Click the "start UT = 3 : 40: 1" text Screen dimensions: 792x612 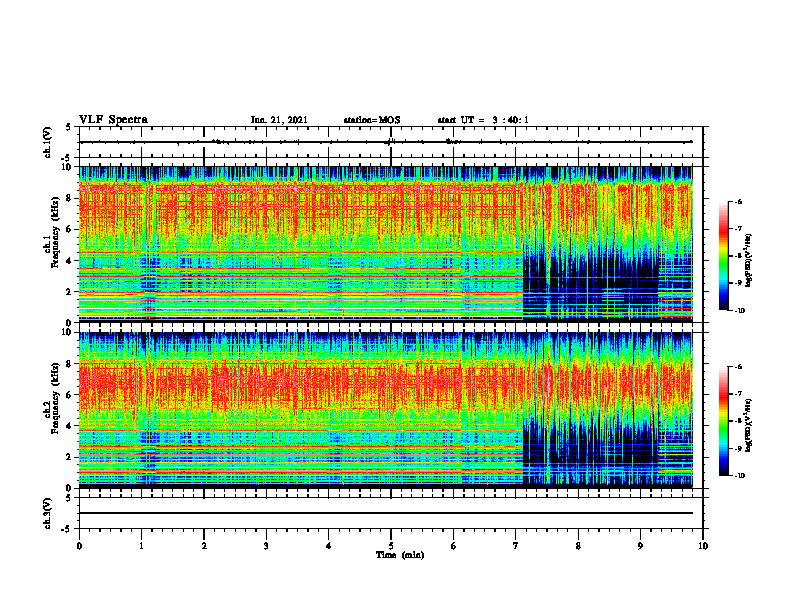pyautogui.click(x=483, y=120)
